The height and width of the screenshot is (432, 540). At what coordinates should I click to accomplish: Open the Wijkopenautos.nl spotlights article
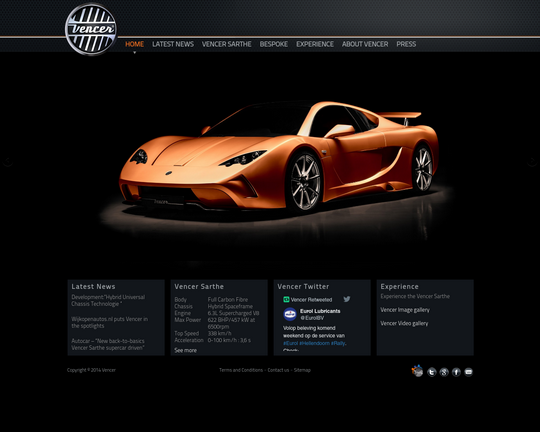(110, 322)
